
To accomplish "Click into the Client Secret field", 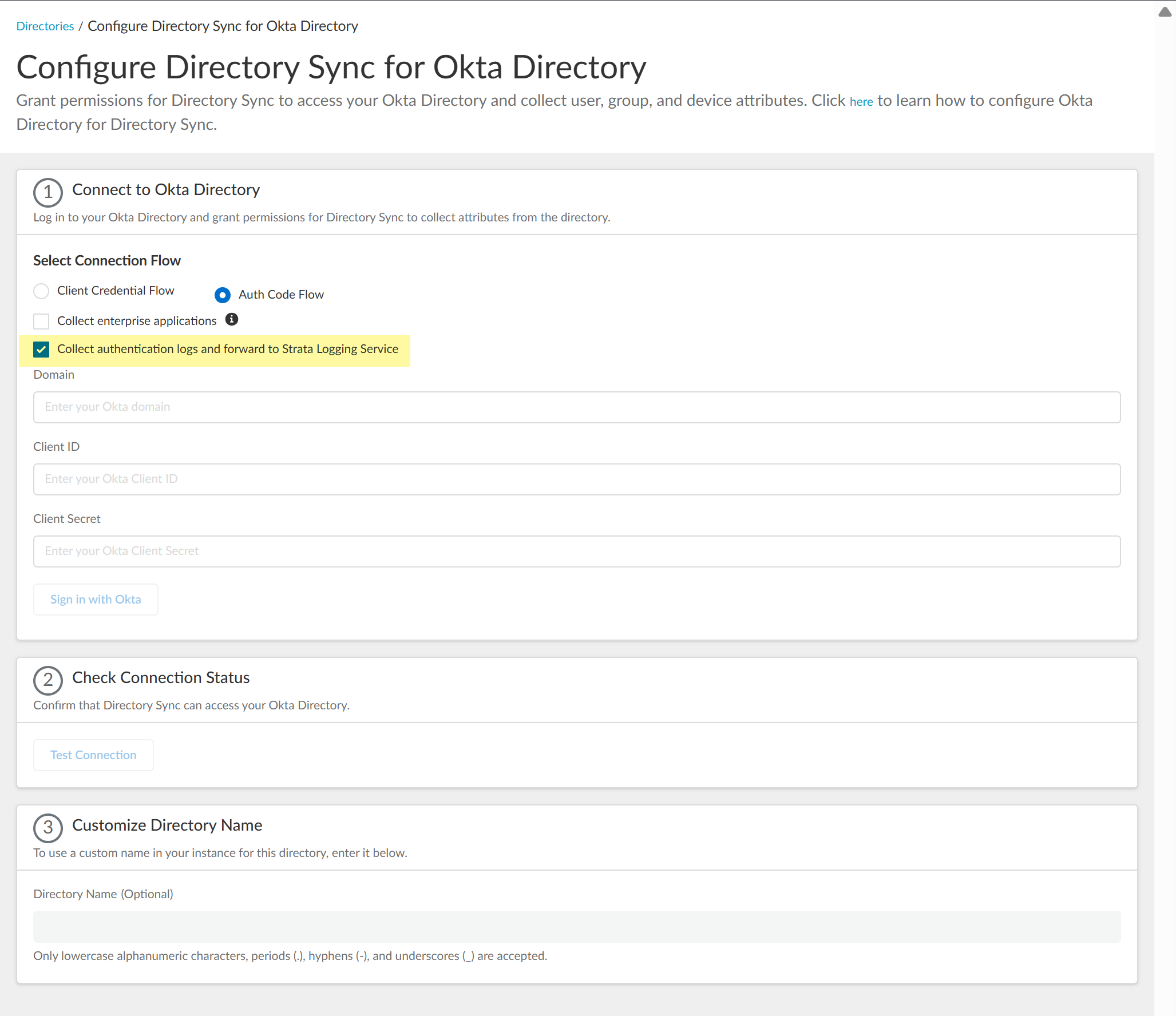I will coord(576,551).
